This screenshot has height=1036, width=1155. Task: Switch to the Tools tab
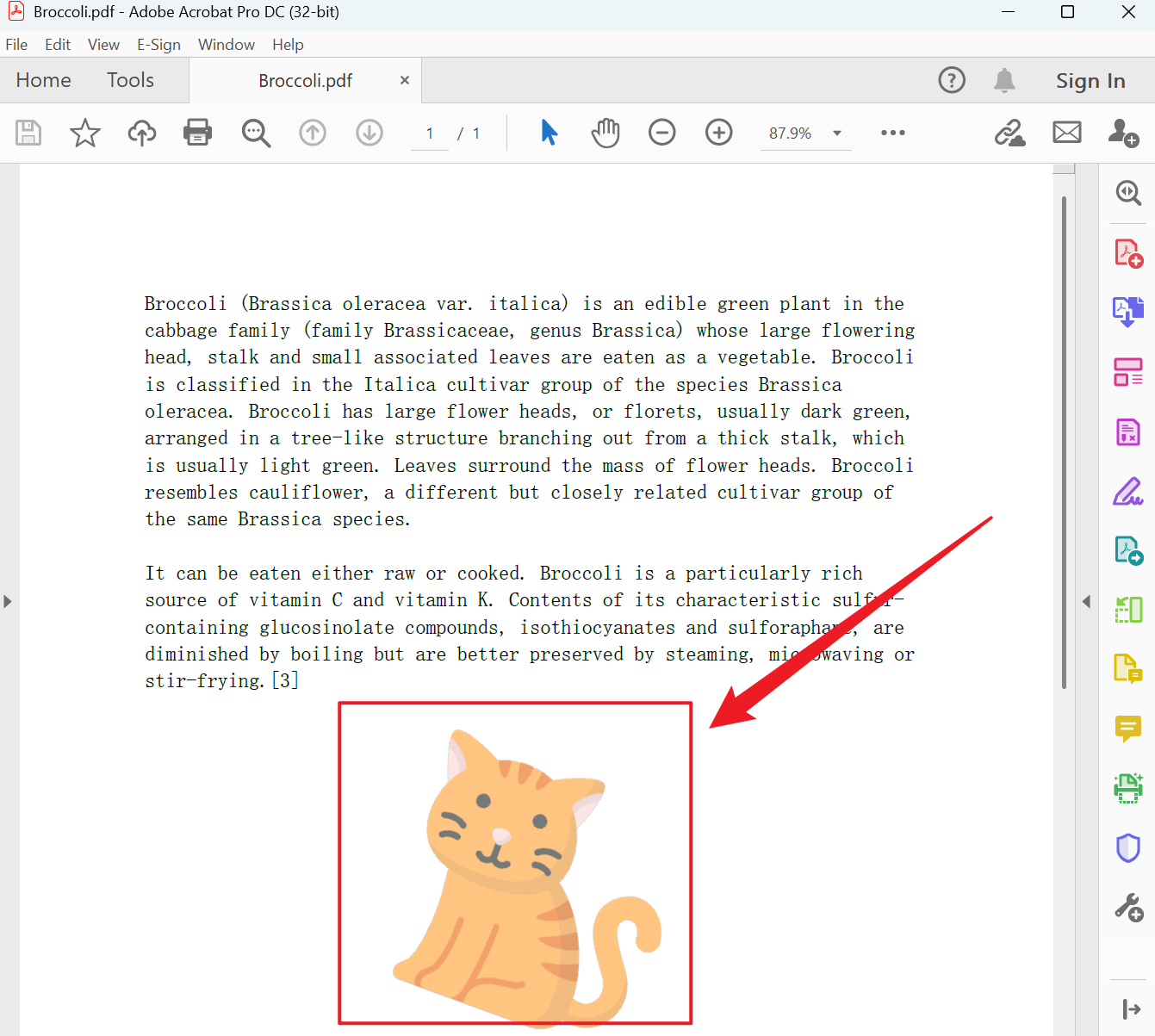pyautogui.click(x=130, y=80)
